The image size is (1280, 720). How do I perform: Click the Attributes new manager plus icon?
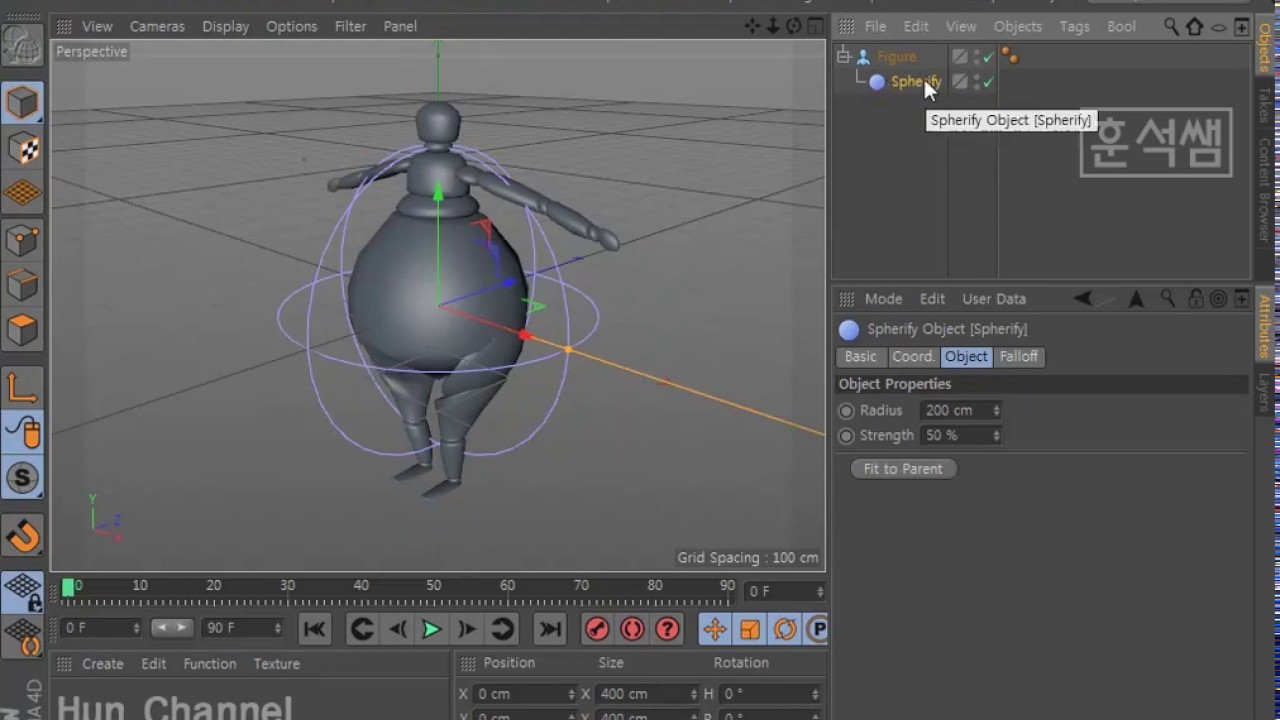1241,298
